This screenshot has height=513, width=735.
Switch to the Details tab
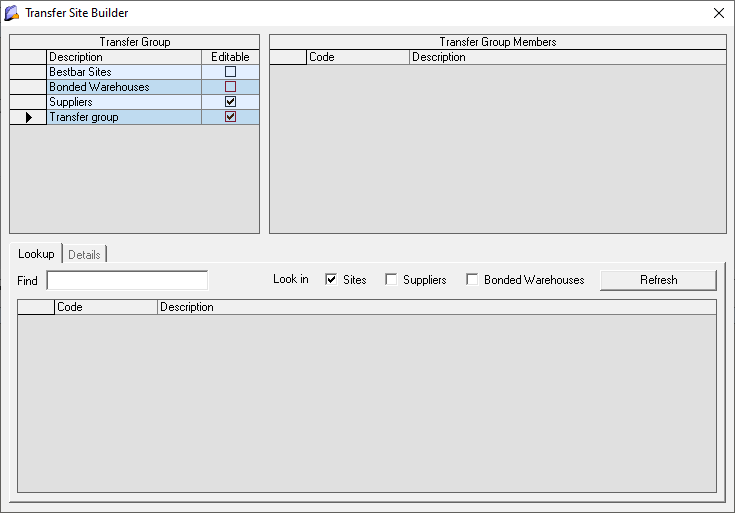point(84,255)
